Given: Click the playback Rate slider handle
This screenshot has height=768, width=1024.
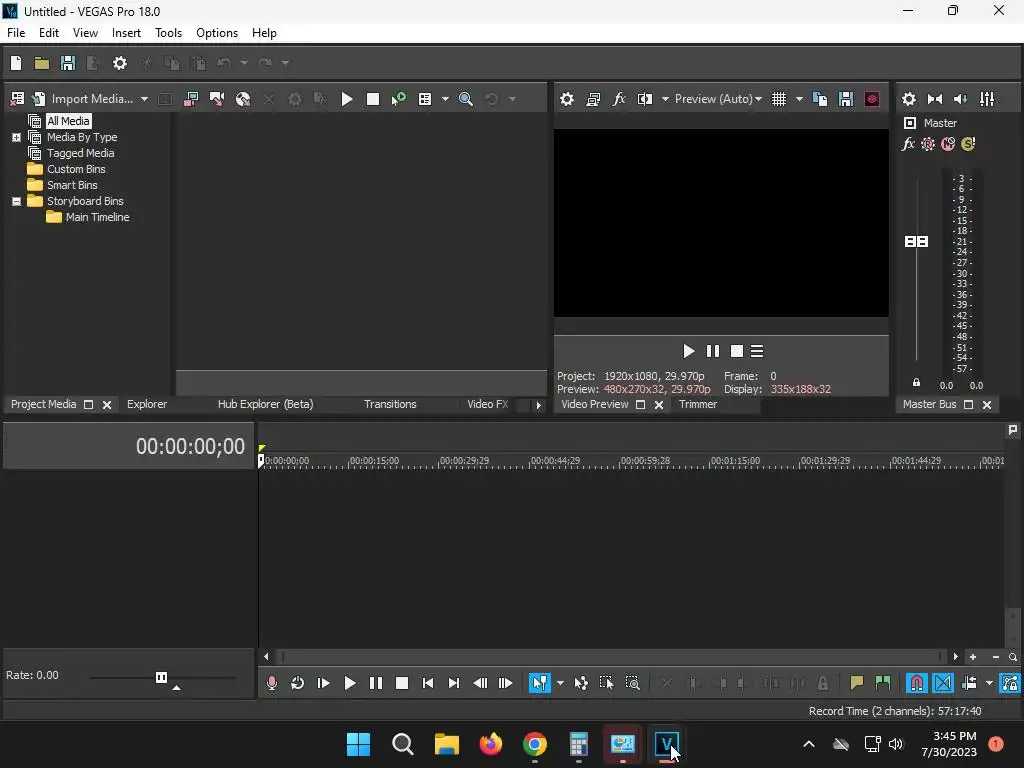Looking at the screenshot, I should click(161, 677).
